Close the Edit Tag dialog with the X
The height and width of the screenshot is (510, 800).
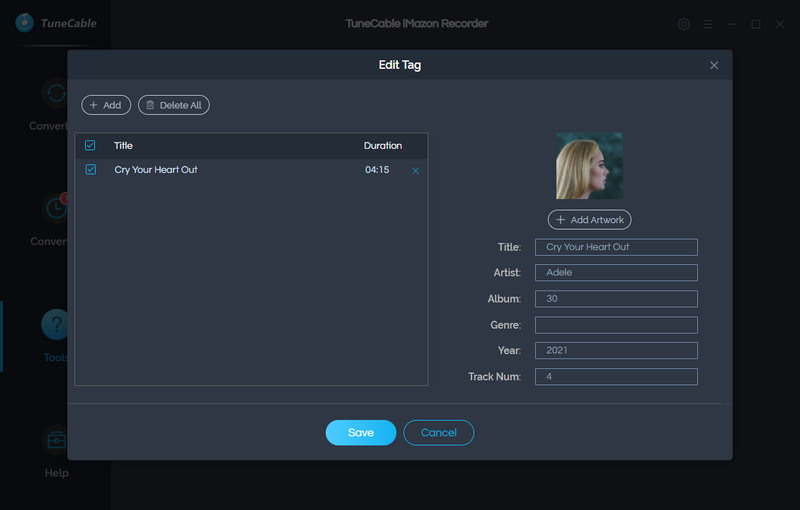(x=714, y=65)
